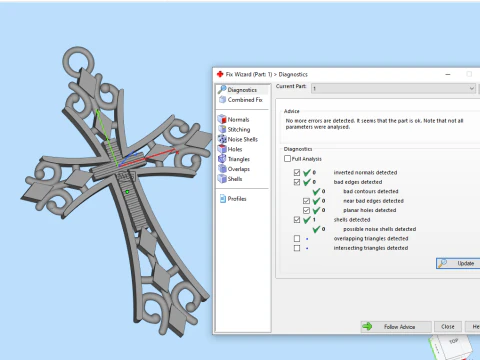The width and height of the screenshot is (480, 360).
Task: Open the Stitching fix page
Action: tap(234, 129)
